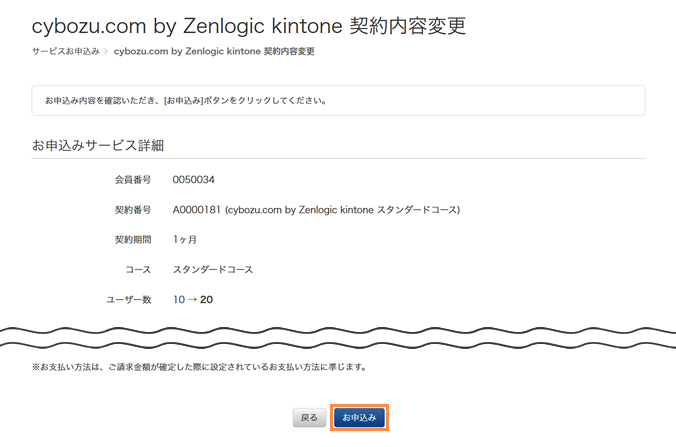Click the instruction notice box about お申込み button
Image resolution: width=676 pixels, height=447 pixels.
click(x=338, y=101)
